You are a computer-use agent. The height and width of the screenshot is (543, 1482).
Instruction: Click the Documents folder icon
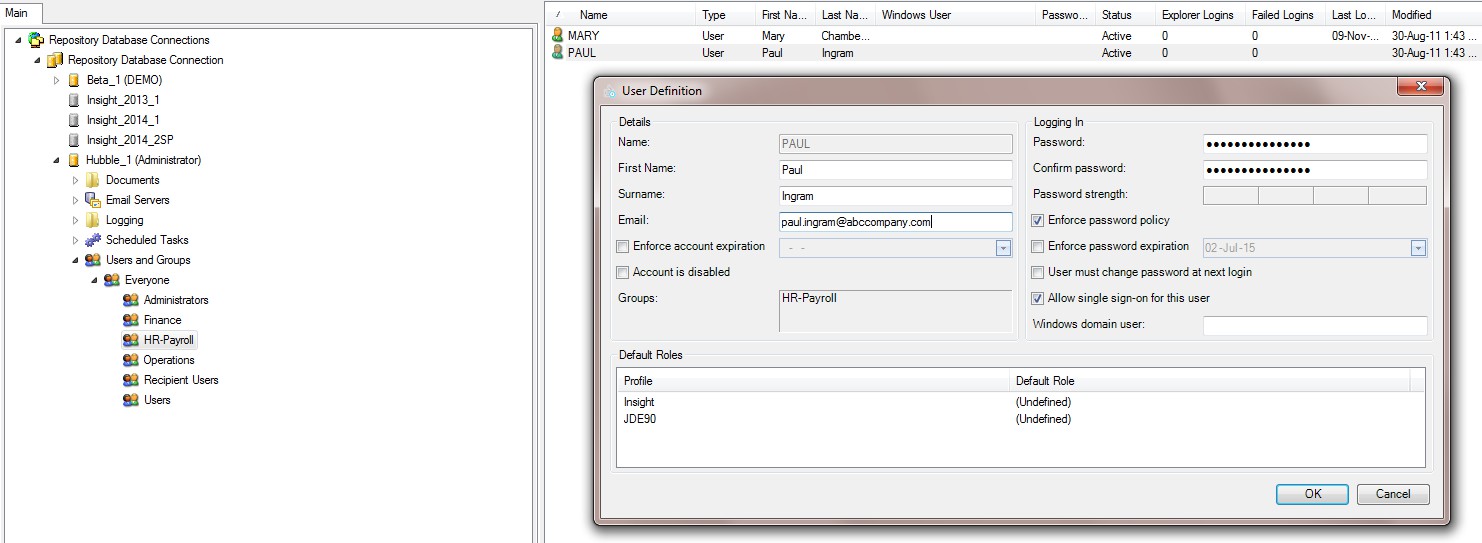92,180
